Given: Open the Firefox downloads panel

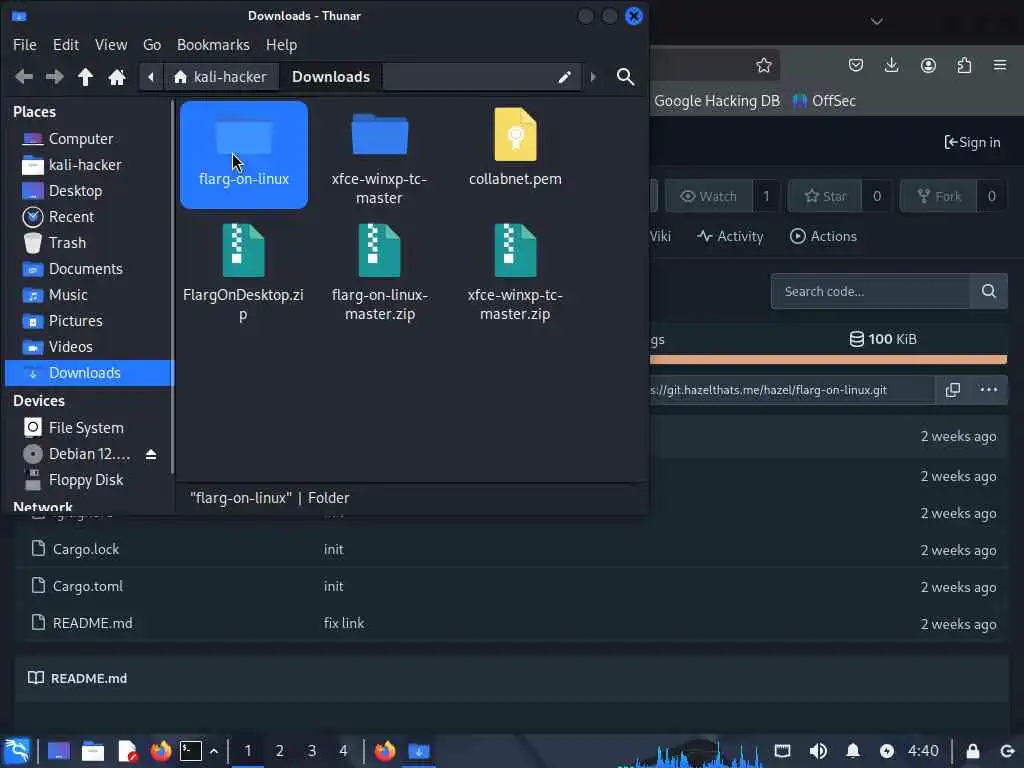Looking at the screenshot, I should (891, 65).
